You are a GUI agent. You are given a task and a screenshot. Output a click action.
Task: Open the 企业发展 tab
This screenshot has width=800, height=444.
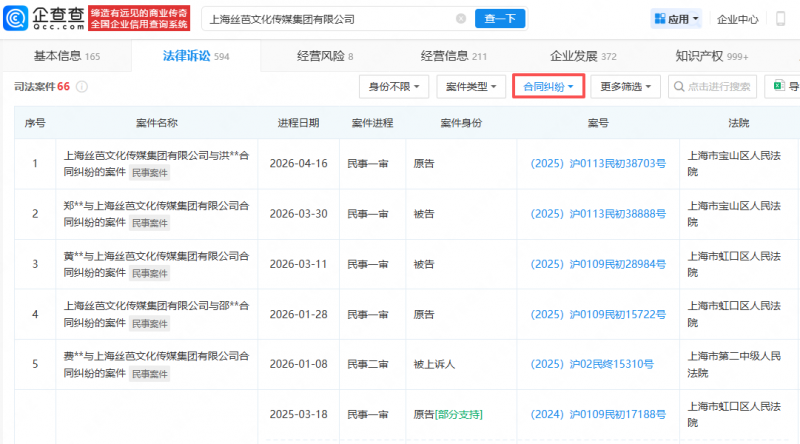click(583, 56)
